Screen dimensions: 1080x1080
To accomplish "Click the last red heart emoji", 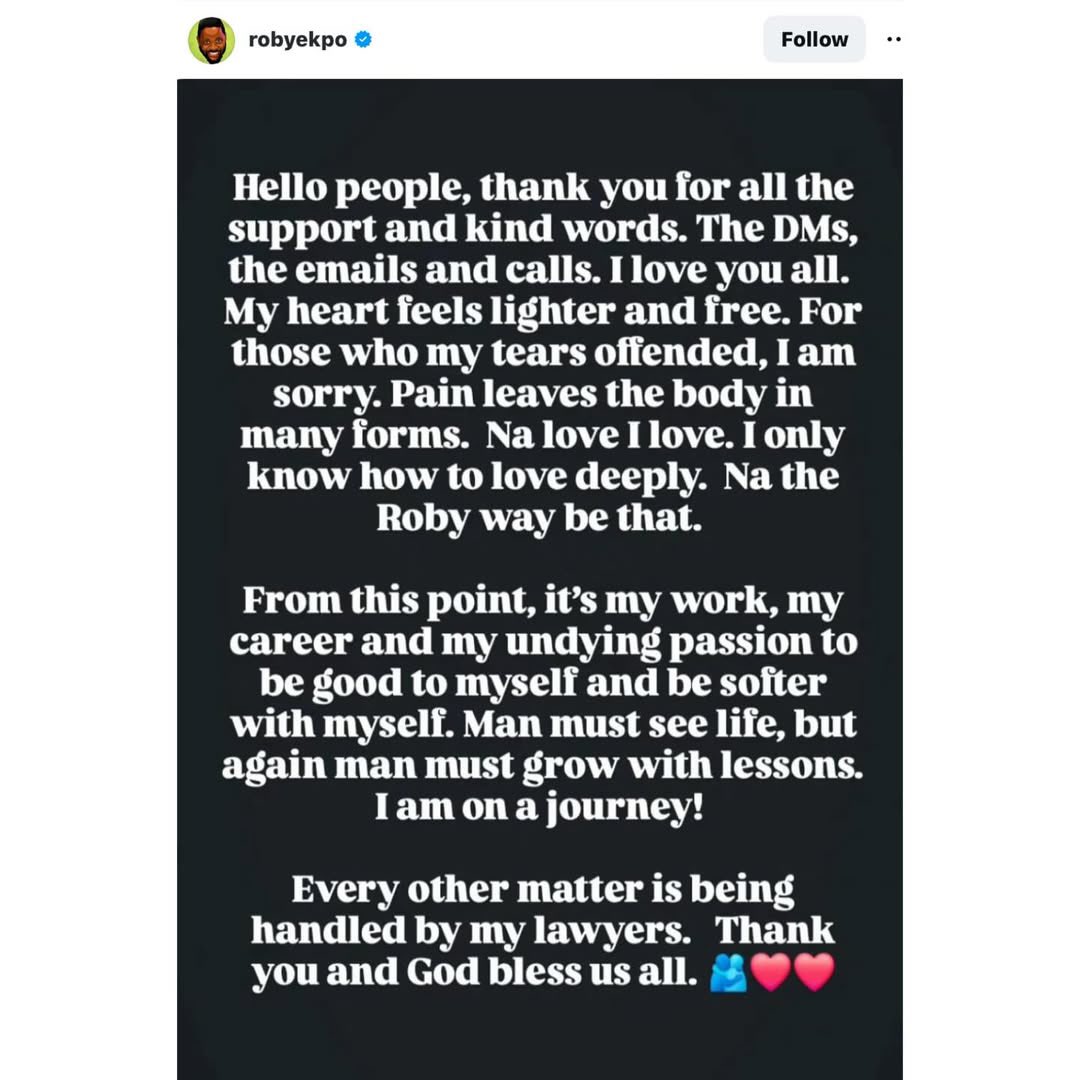I will (814, 973).
